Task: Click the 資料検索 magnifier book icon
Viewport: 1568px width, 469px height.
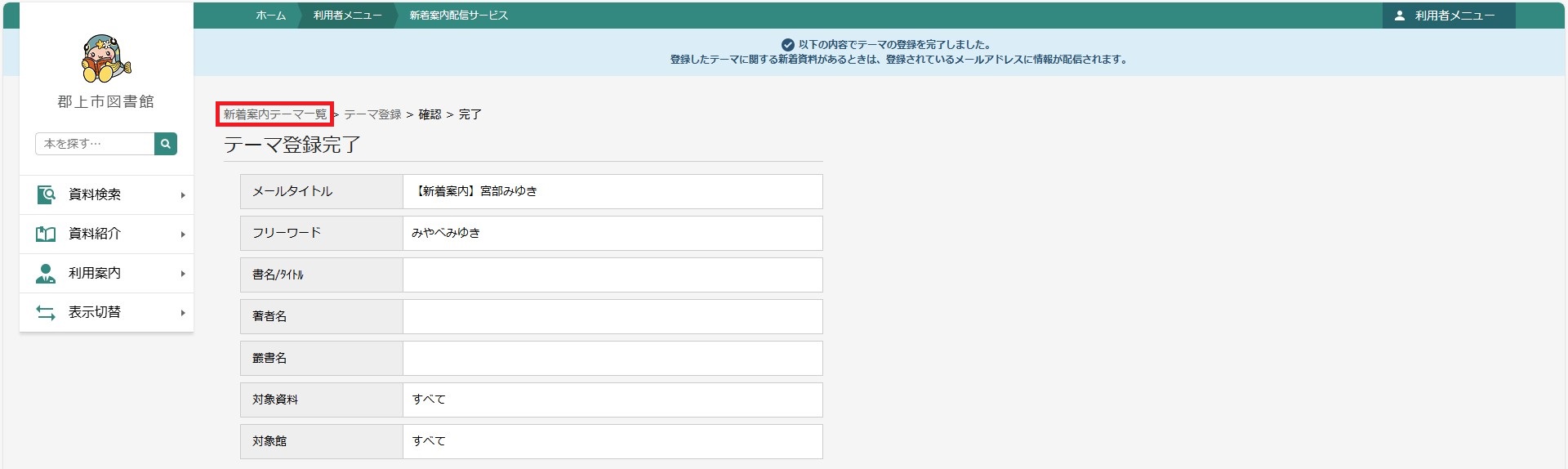Action: [46, 194]
